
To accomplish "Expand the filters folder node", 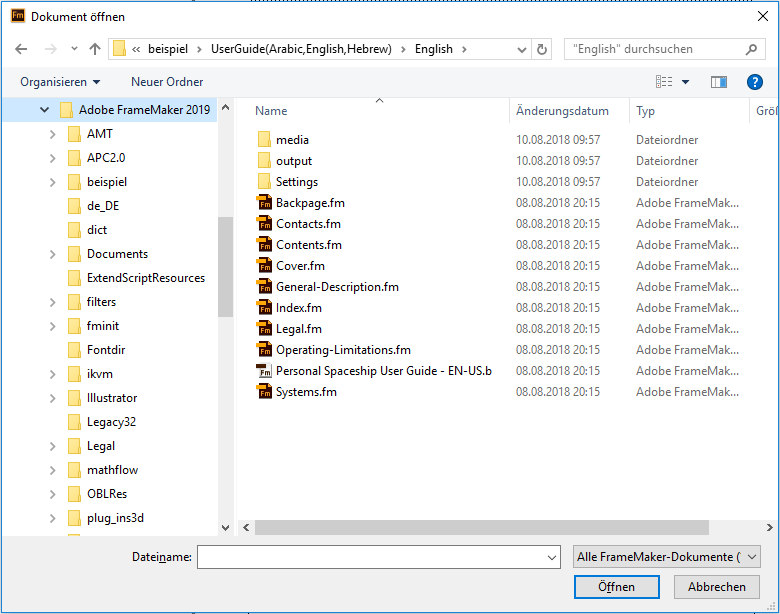I will 53,302.
